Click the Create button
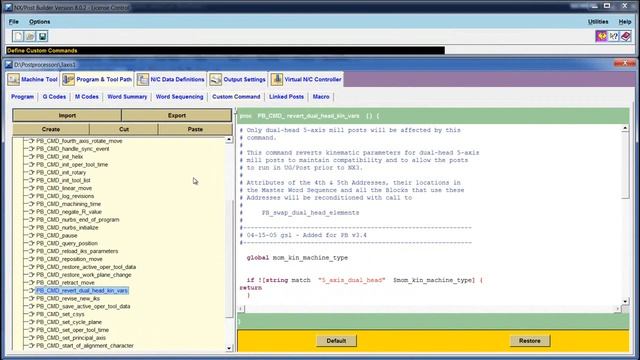640x360 pixels. 51,129
